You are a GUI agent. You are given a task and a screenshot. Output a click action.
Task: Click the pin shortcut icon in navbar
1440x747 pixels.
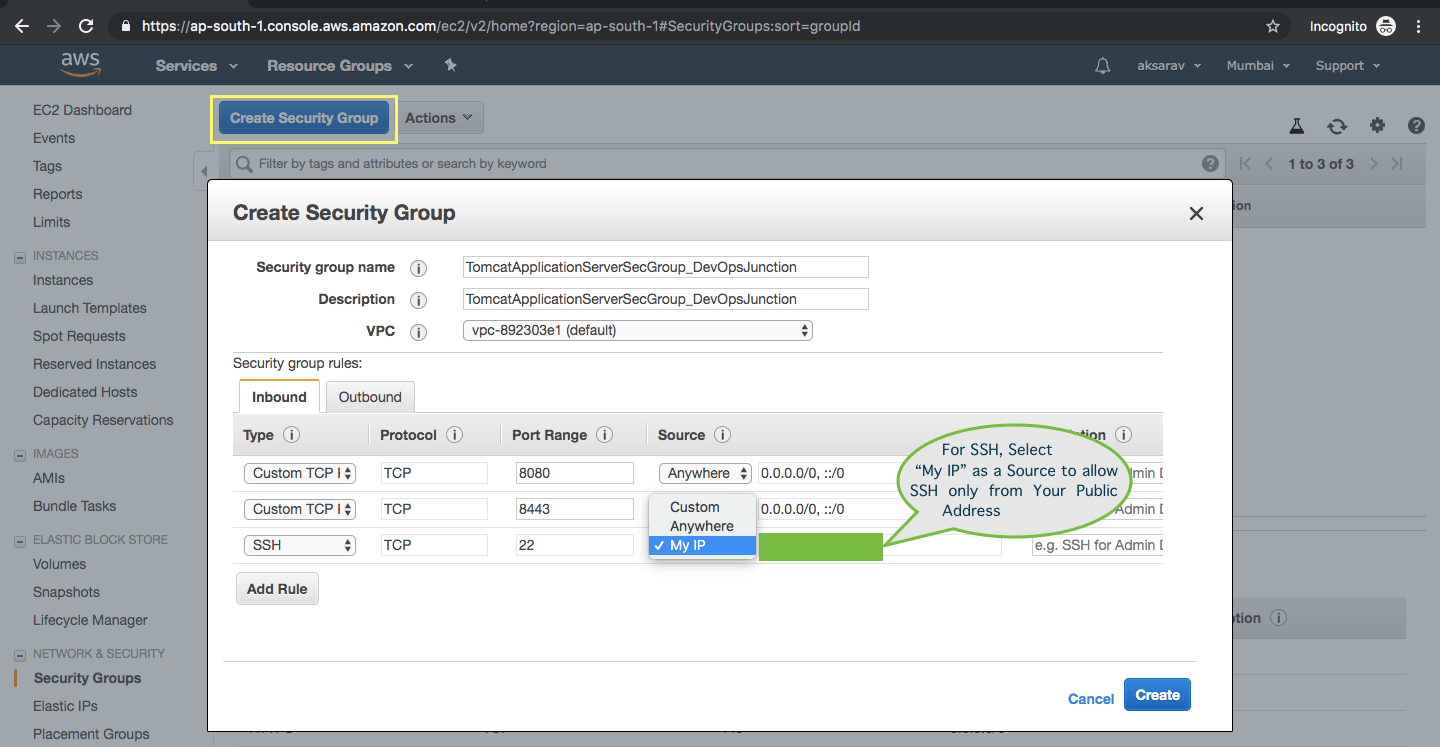[450, 65]
